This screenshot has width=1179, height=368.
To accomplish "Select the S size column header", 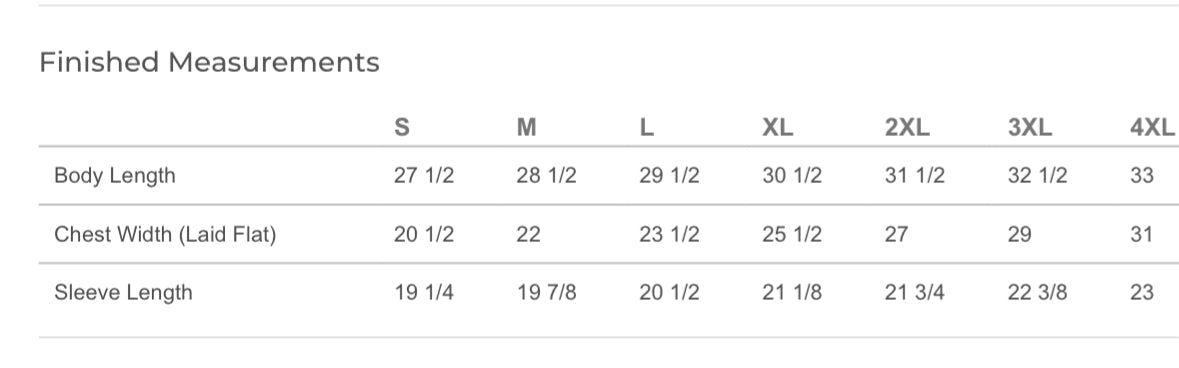I will pos(402,128).
